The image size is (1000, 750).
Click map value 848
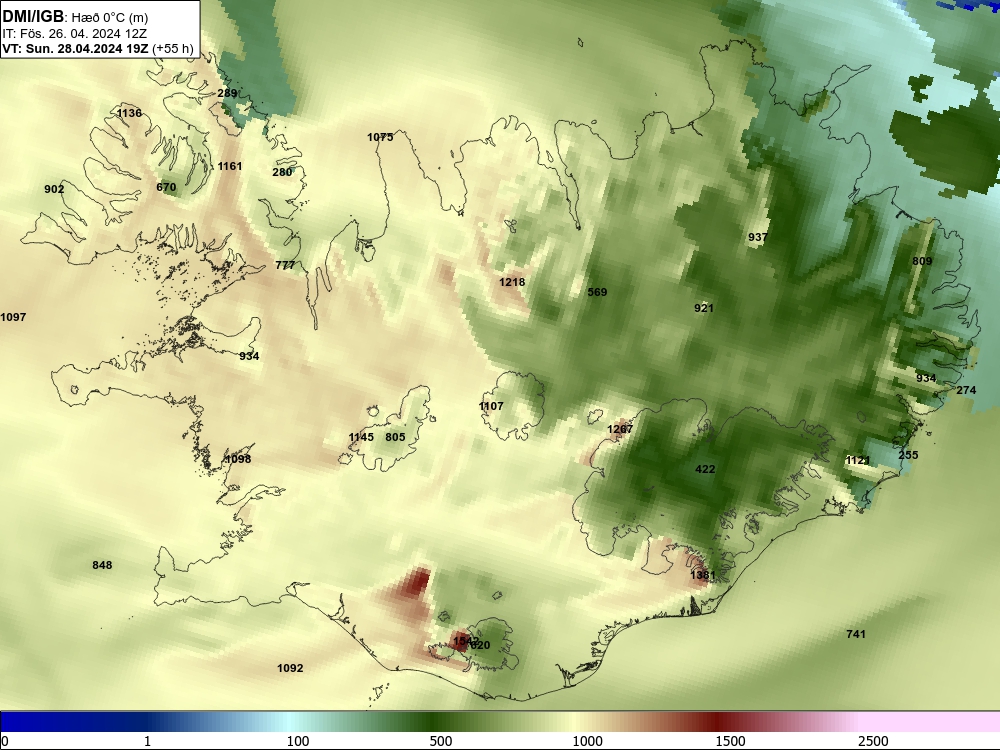coord(102,565)
